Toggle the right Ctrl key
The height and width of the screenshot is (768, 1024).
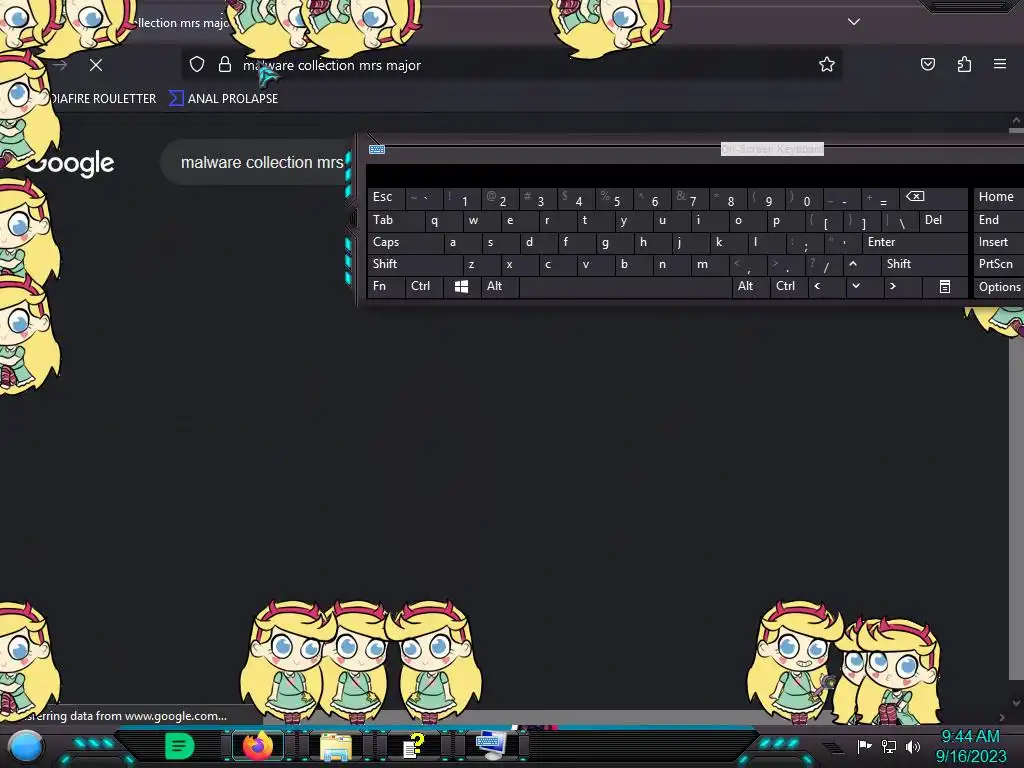(x=788, y=287)
